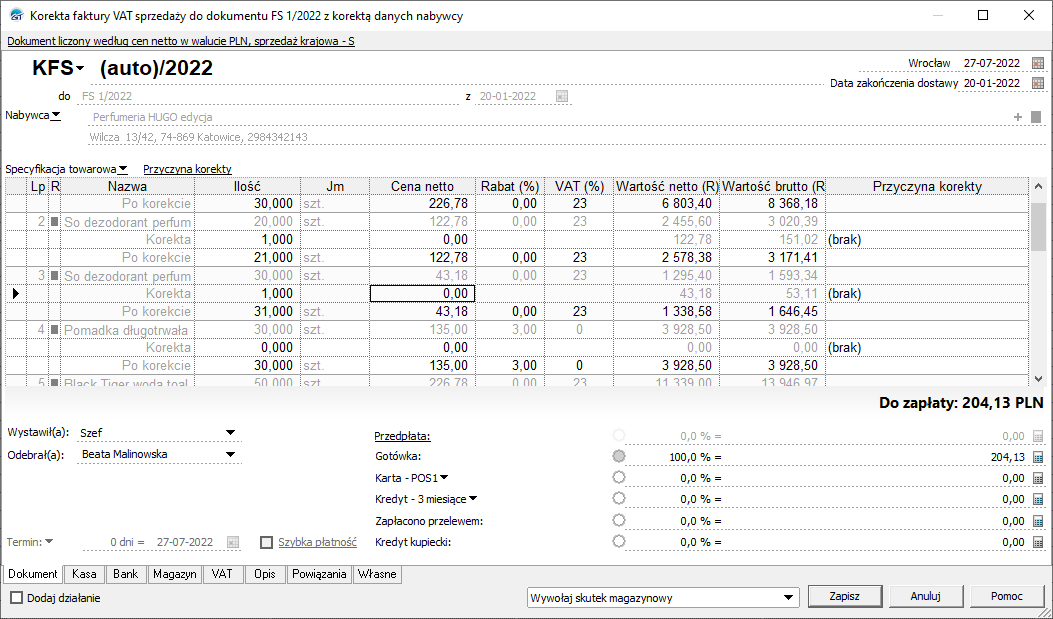Viewport: 1053px width, 619px height.
Task: Click row marker icon for item 3 So dezodorant
Action: pos(55,275)
